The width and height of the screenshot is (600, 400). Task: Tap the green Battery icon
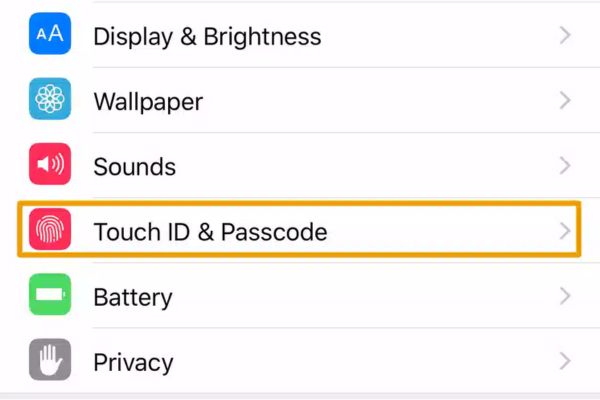(49, 297)
